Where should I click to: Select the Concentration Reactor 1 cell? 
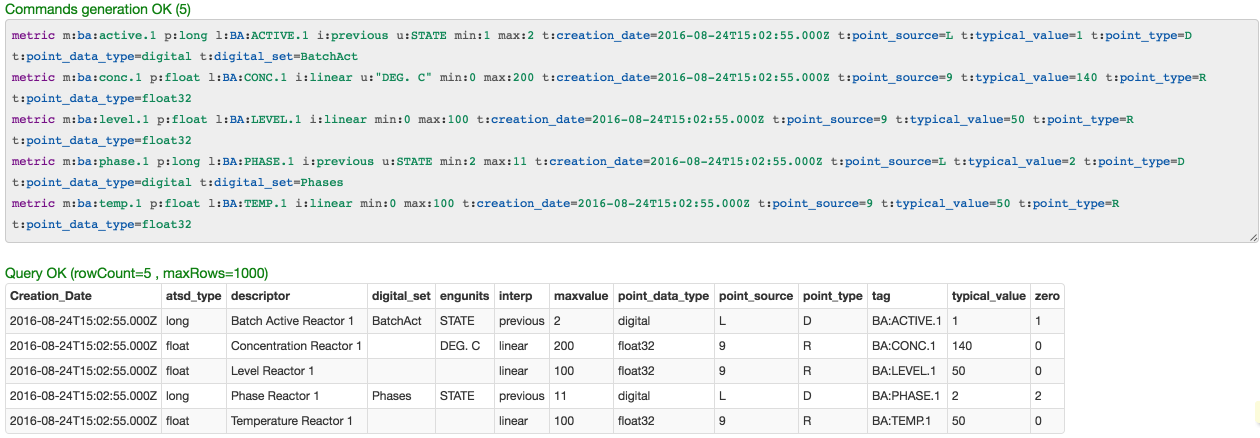point(296,346)
